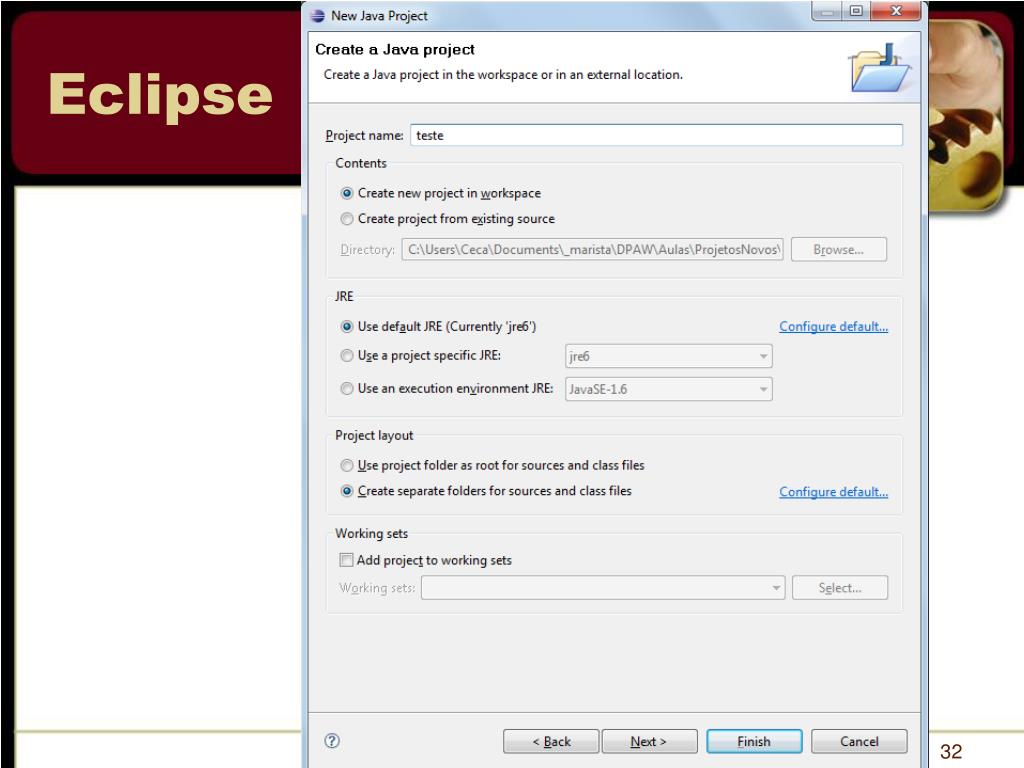Click the 'Create a Java project' heading
Image resolution: width=1024 pixels, height=768 pixels.
click(x=394, y=50)
